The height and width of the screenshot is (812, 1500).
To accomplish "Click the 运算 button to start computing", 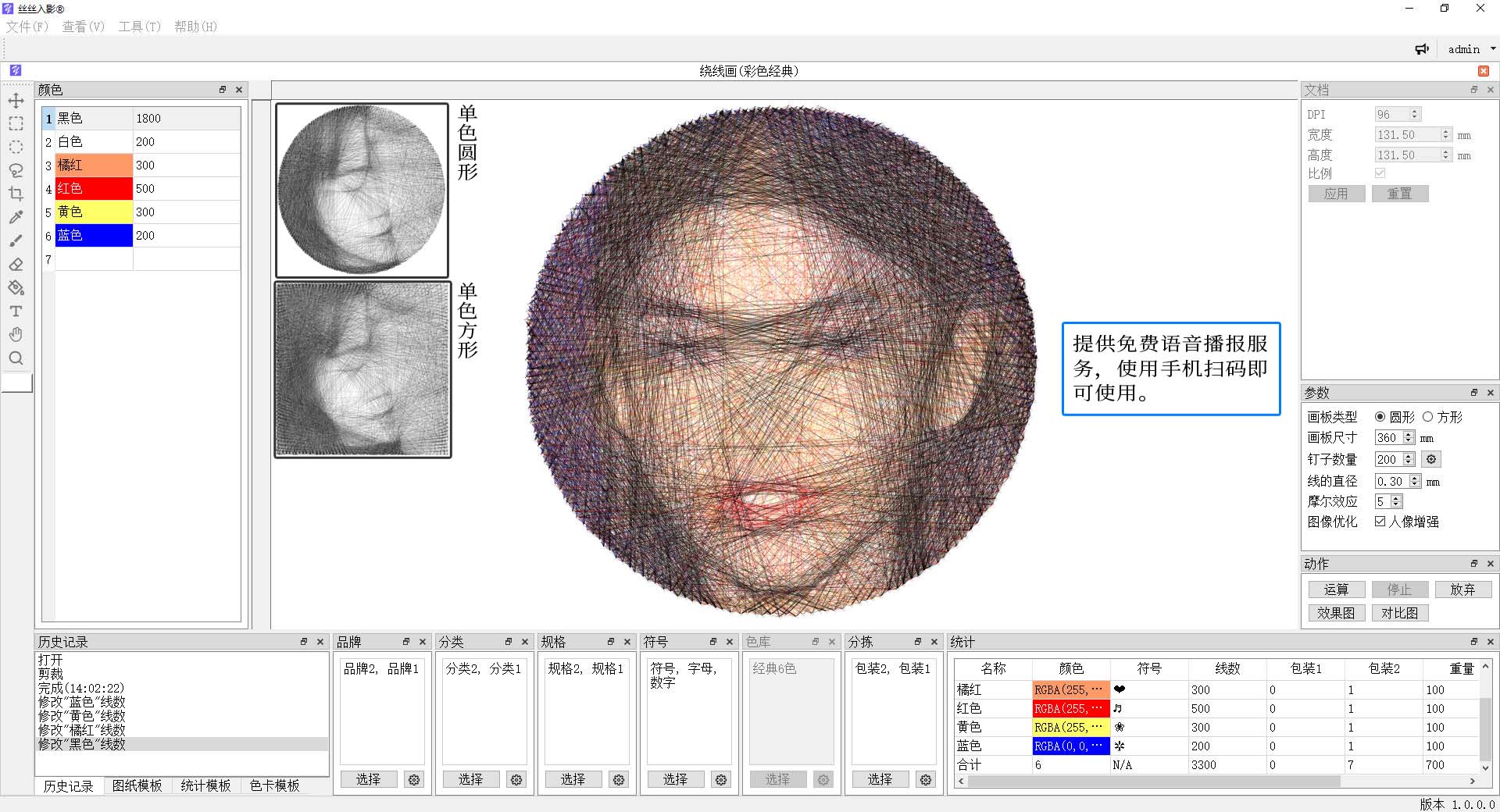I will point(1336,589).
